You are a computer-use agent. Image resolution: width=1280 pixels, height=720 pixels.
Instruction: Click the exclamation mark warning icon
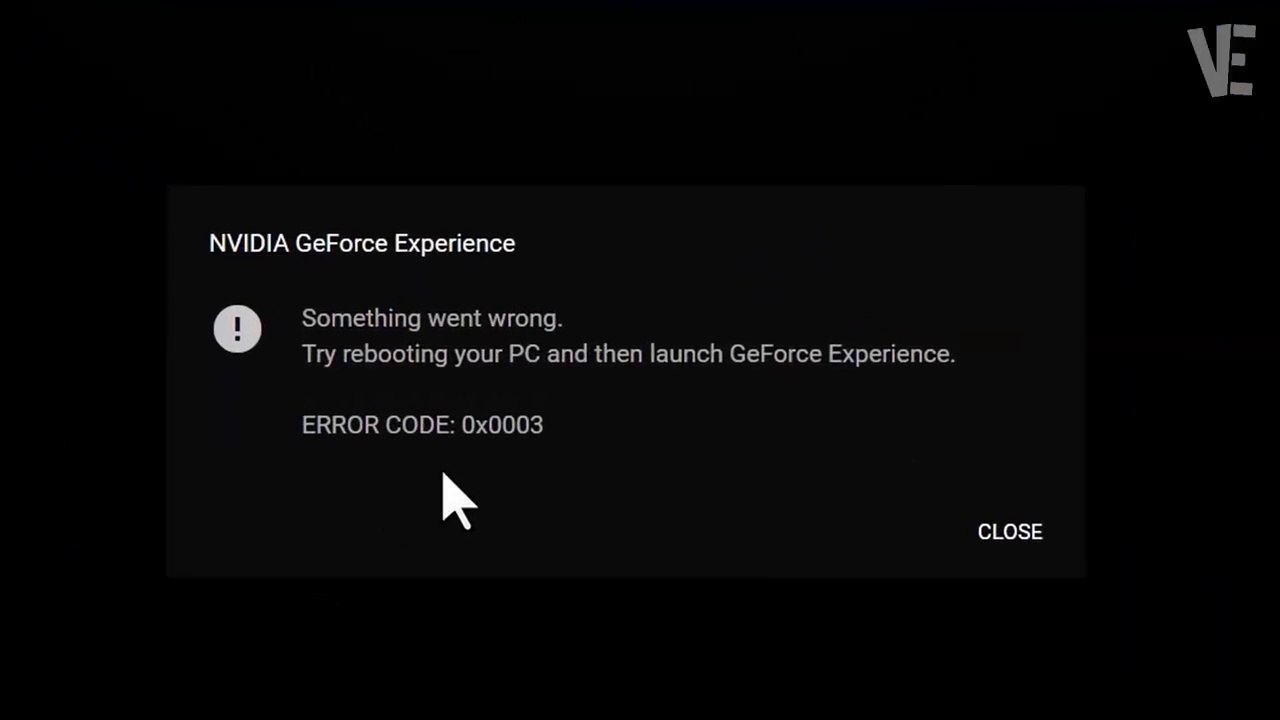(237, 328)
